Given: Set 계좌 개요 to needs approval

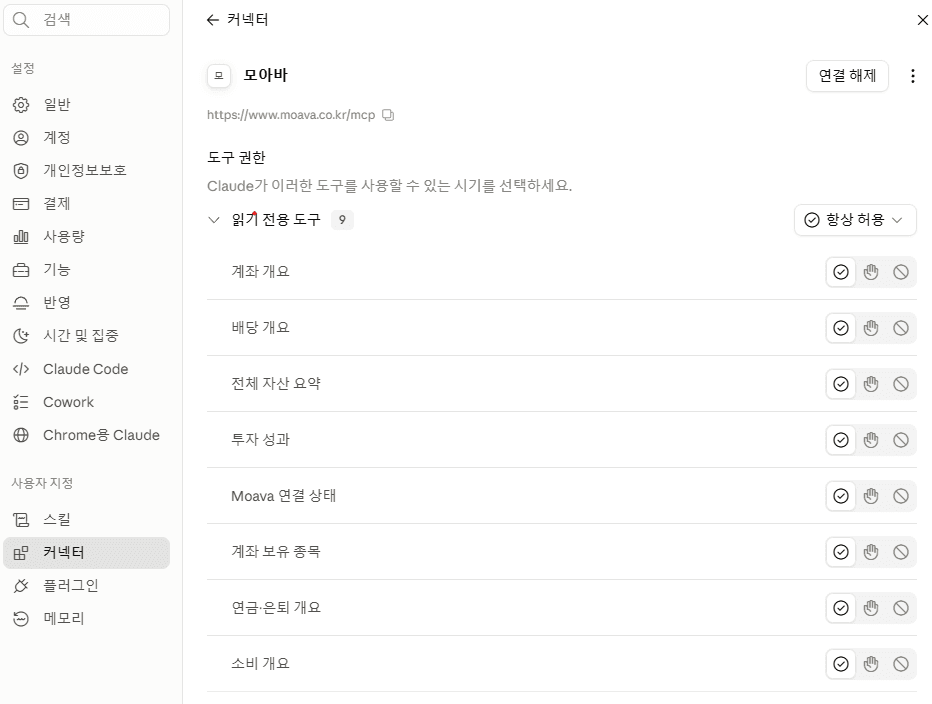Looking at the screenshot, I should click(x=871, y=272).
